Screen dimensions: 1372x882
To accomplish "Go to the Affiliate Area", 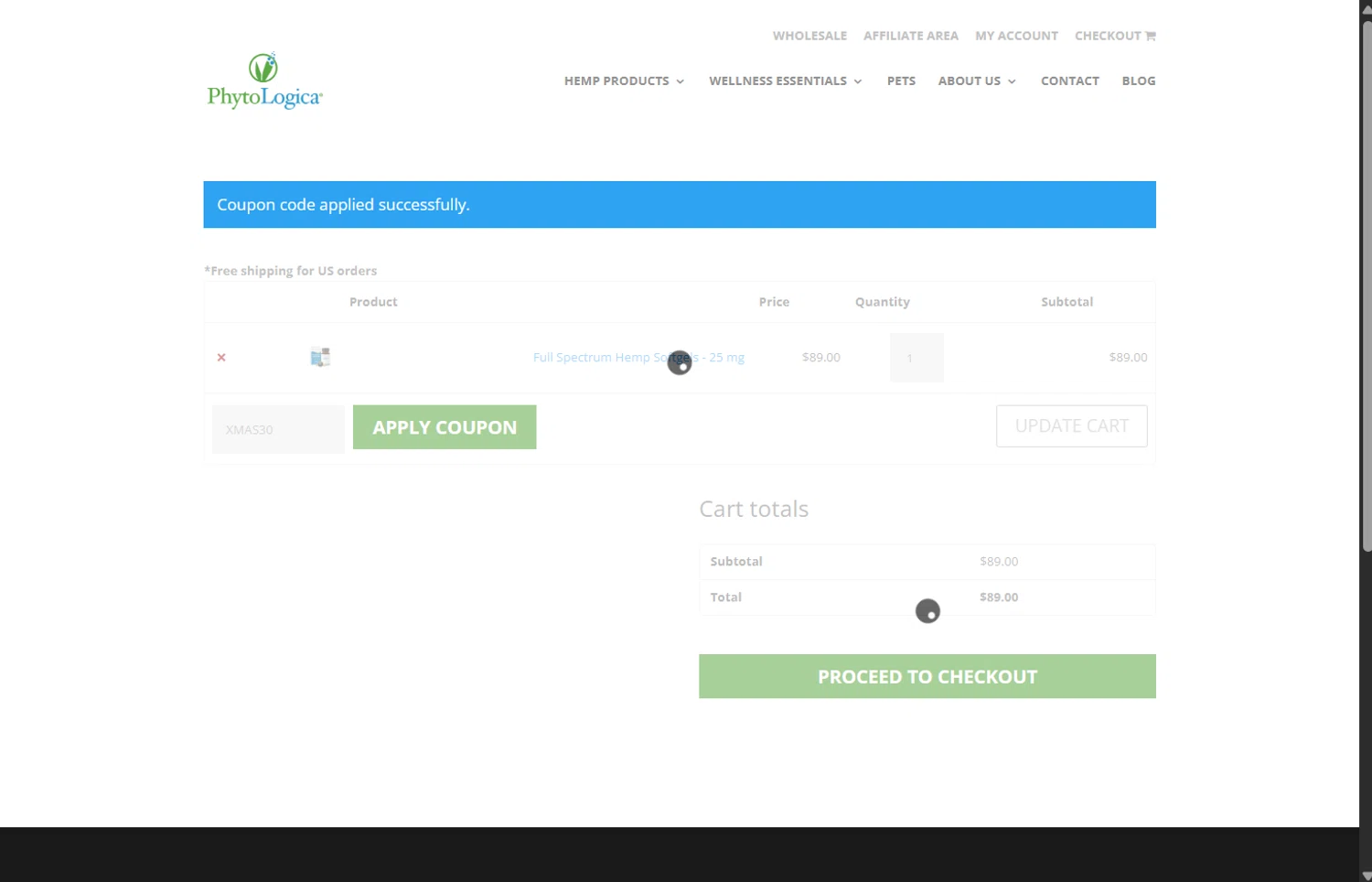I will (x=910, y=36).
